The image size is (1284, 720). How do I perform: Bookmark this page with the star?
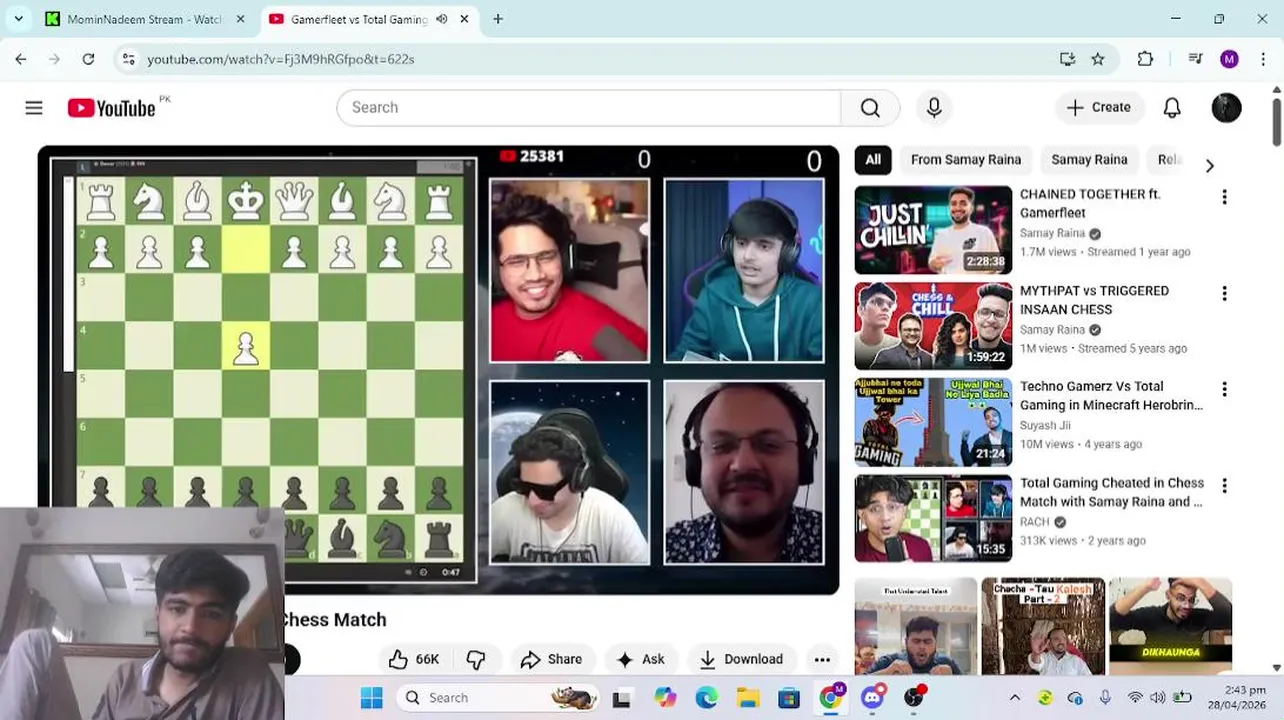coord(1098,59)
